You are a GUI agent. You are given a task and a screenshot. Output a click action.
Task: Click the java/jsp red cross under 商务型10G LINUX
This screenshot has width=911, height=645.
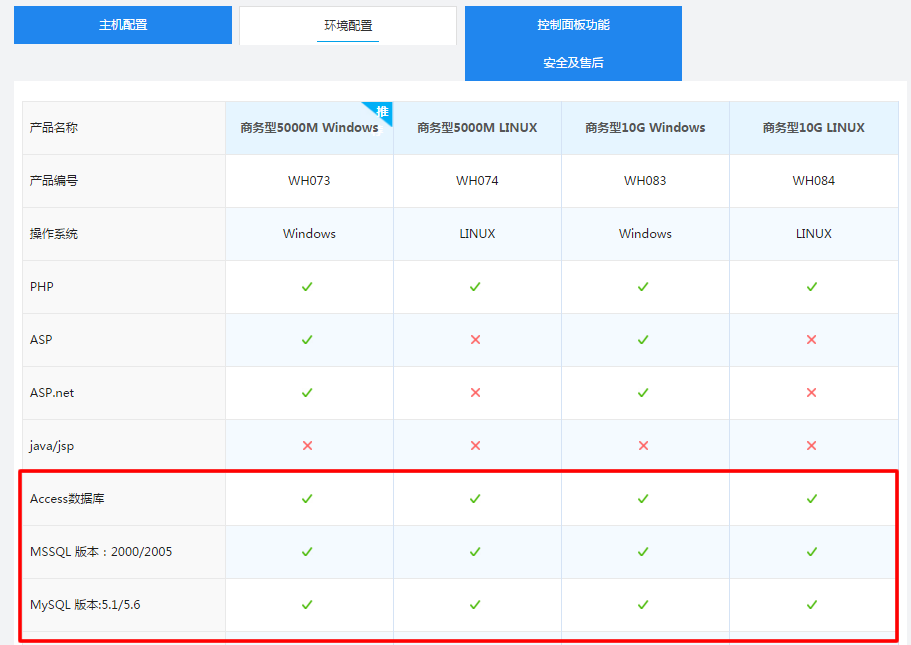coord(811,446)
